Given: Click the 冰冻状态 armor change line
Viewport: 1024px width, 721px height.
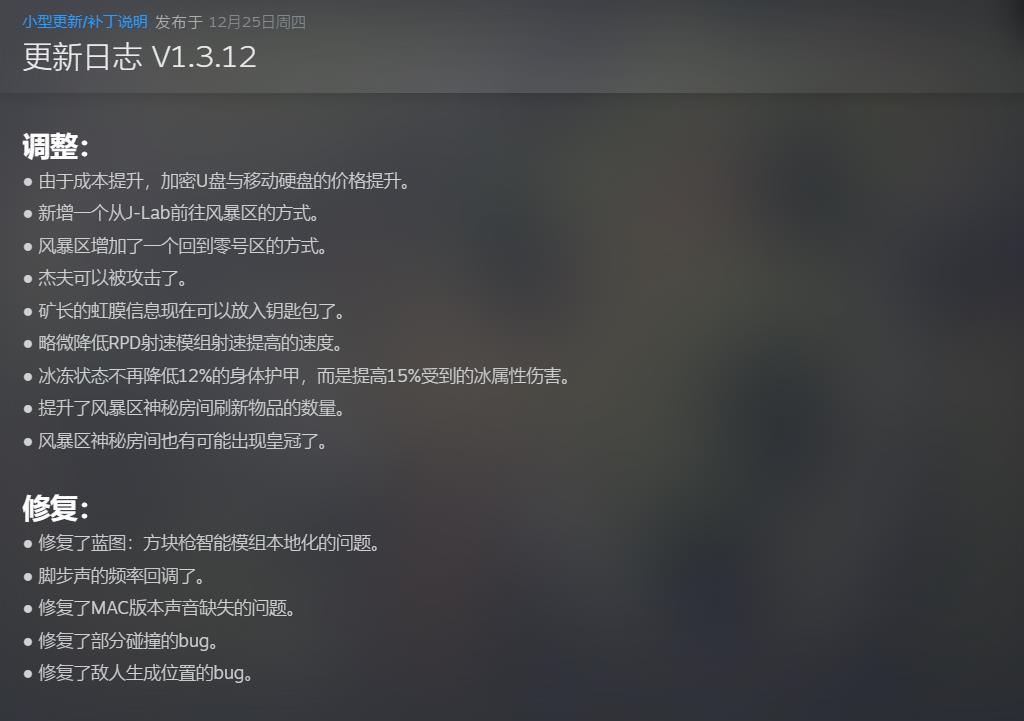Looking at the screenshot, I should tap(304, 376).
